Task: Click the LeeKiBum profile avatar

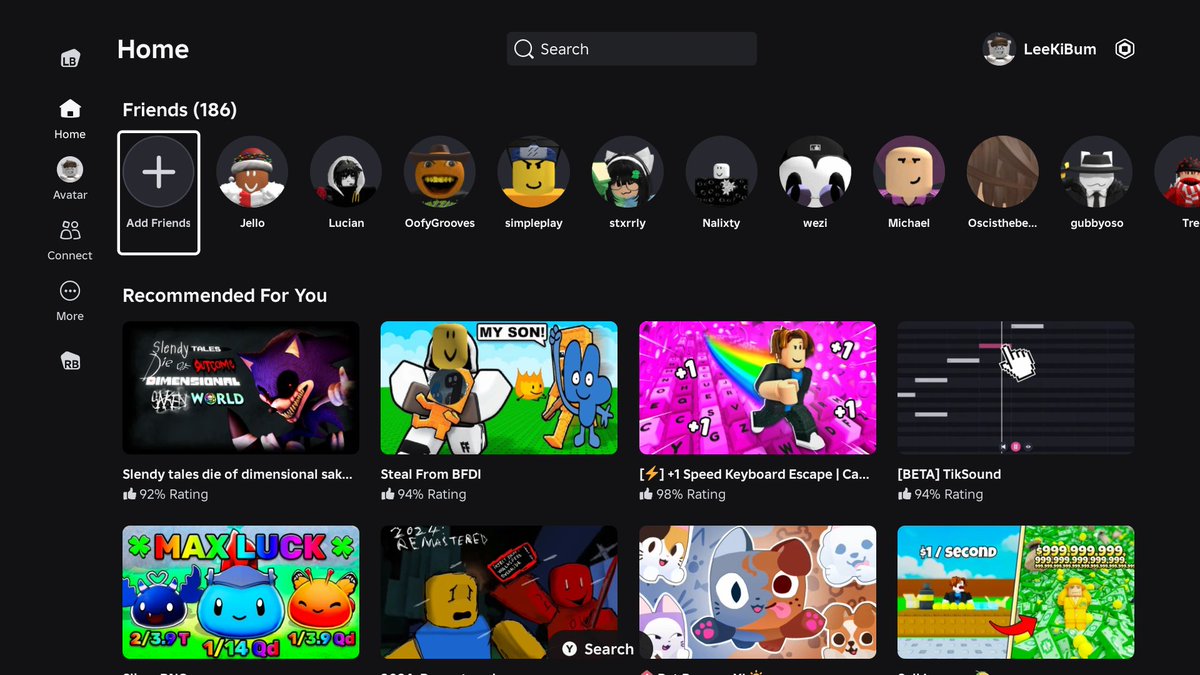Action: coord(999,49)
